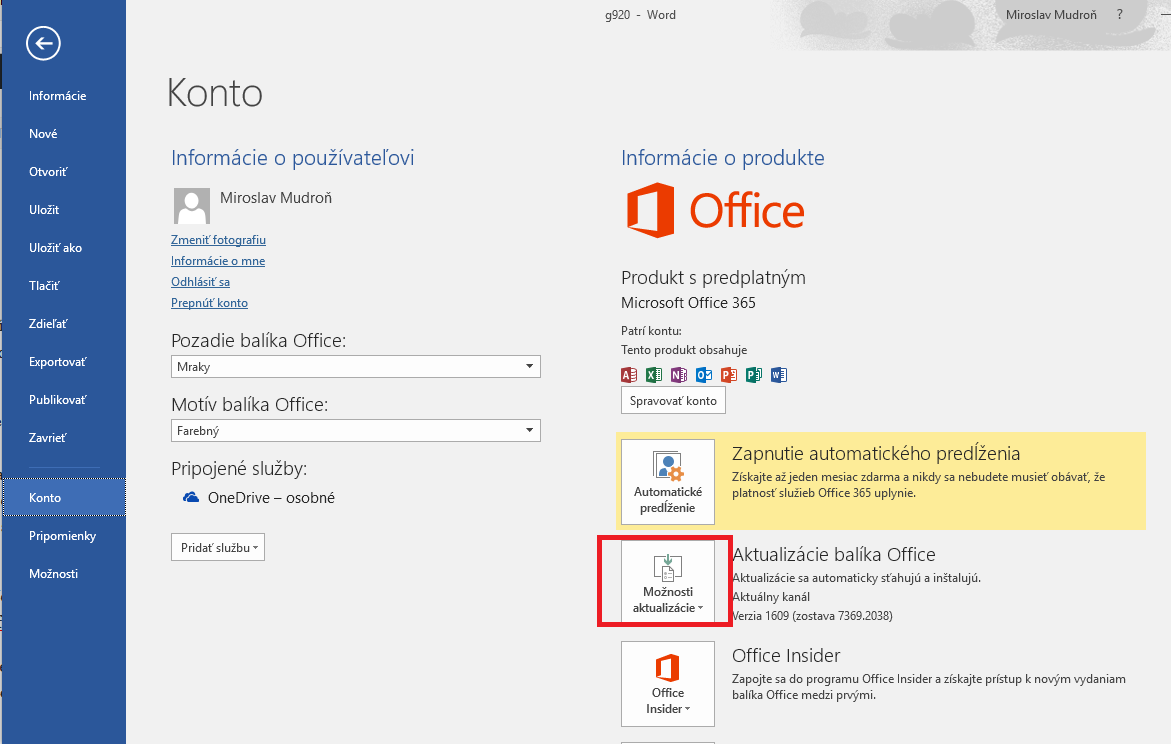
Task: Click the Miroslav Mudroň name in title bar
Action: click(1051, 15)
